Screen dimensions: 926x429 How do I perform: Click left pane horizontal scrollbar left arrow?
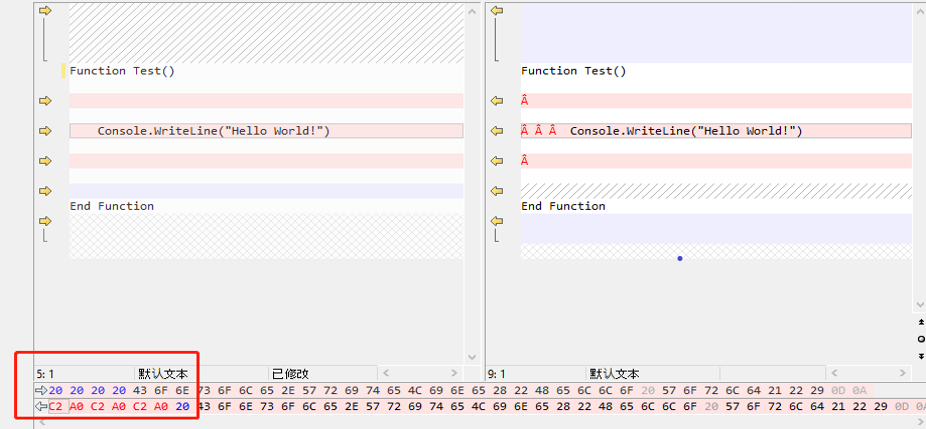pyautogui.click(x=386, y=373)
